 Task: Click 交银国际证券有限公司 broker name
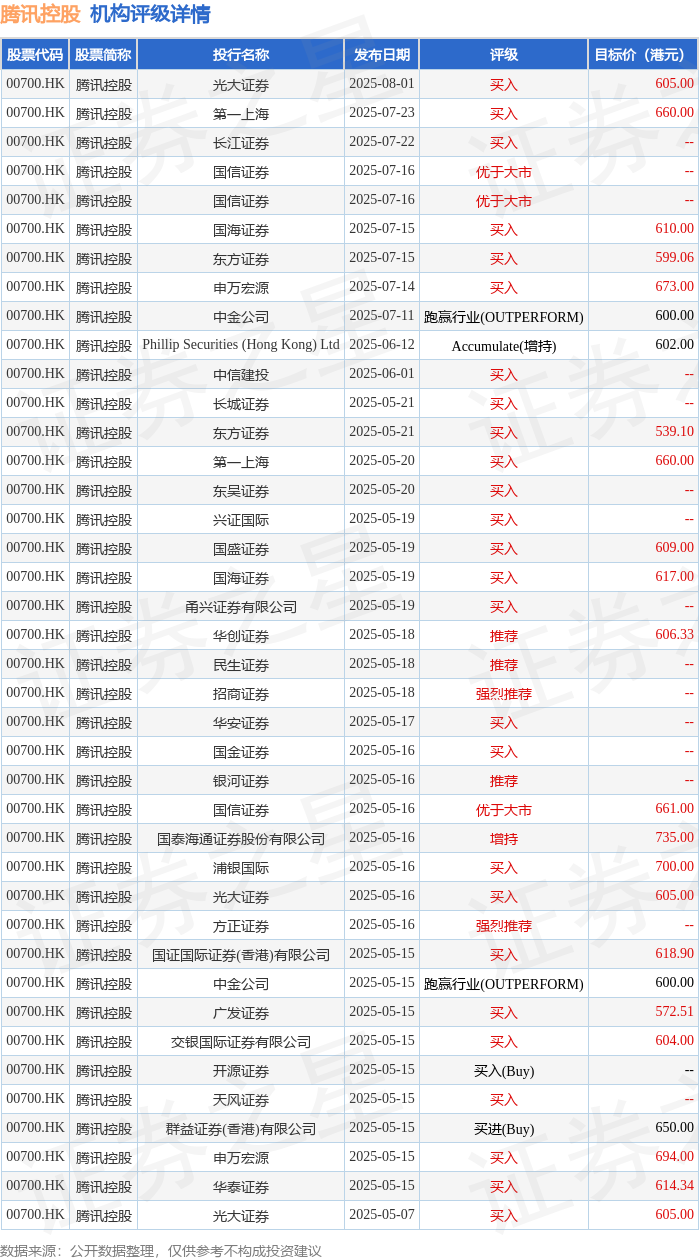click(241, 1042)
